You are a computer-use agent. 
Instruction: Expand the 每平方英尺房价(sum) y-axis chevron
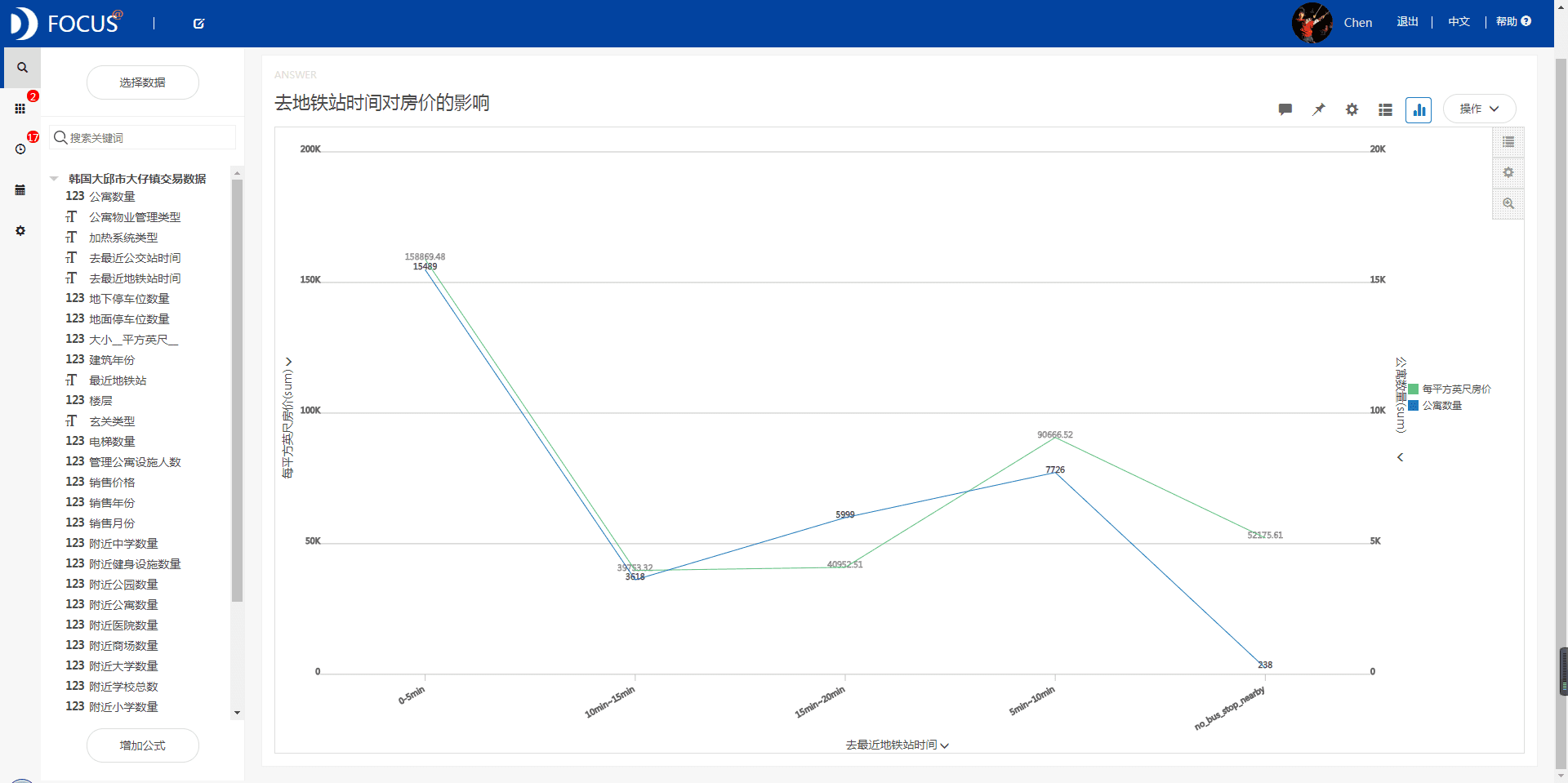click(287, 362)
